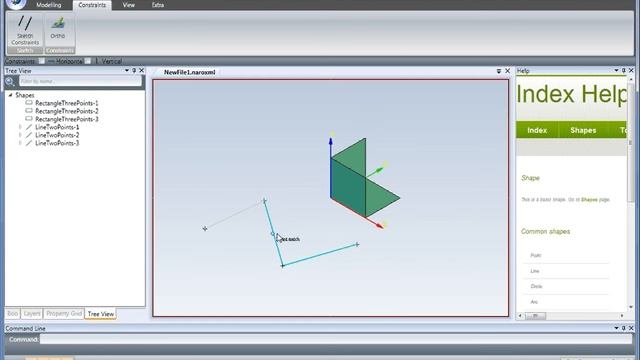Focus the Filter by name field
This screenshot has height=360, width=640.
tap(80, 81)
